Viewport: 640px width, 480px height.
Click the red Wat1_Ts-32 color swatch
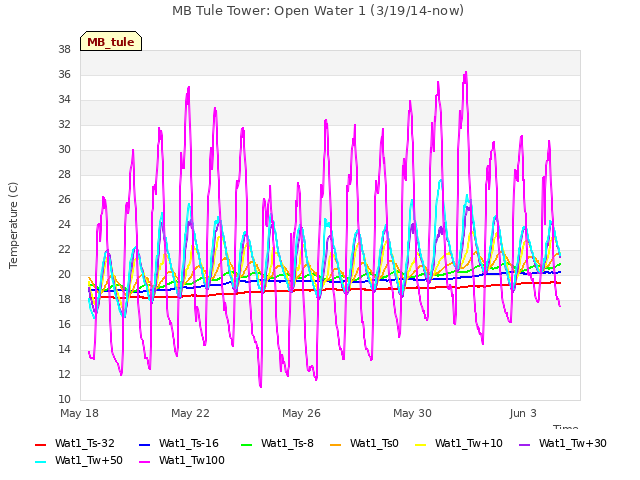pyautogui.click(x=40, y=444)
